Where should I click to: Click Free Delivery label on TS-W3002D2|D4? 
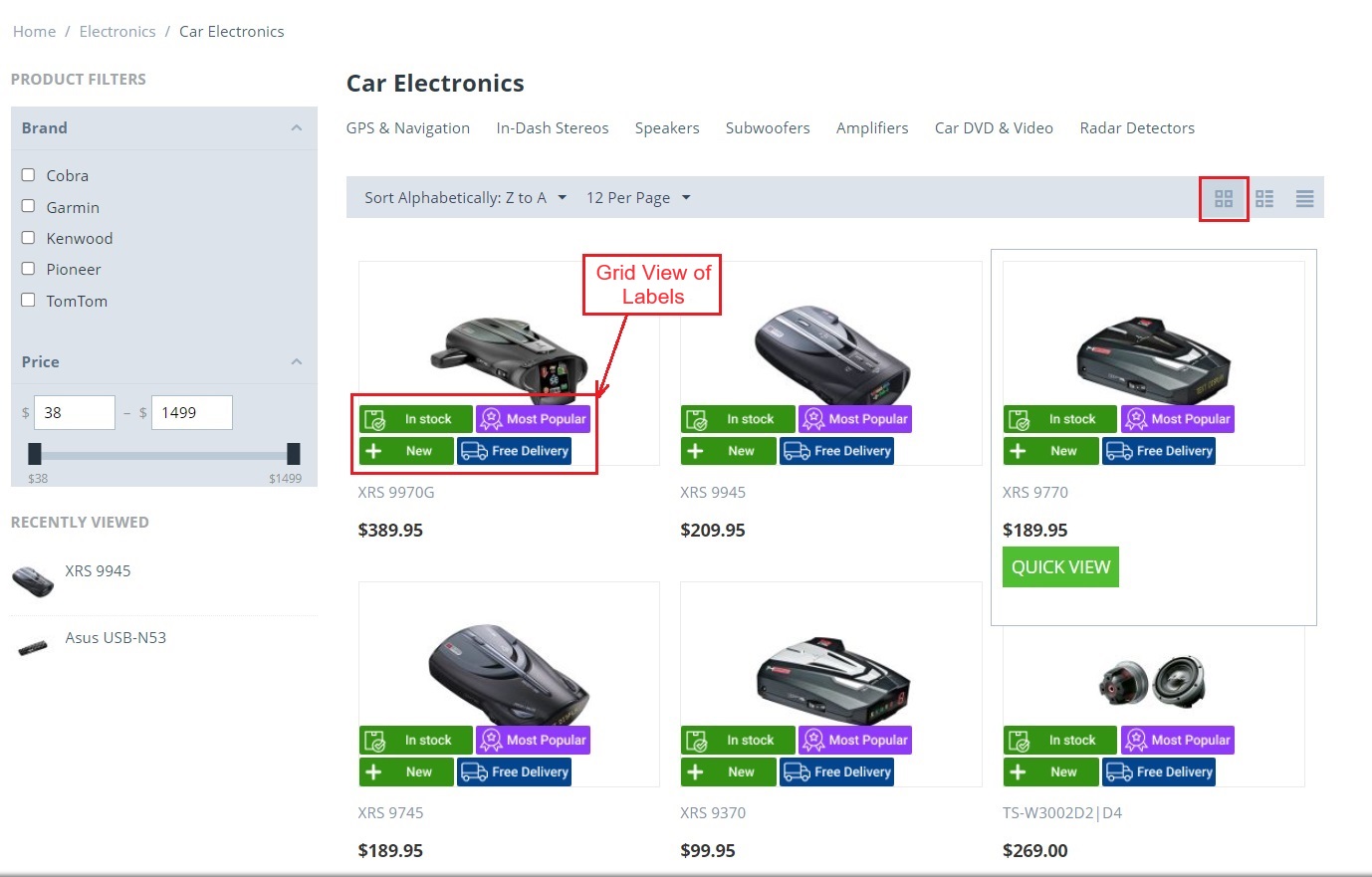point(1159,771)
